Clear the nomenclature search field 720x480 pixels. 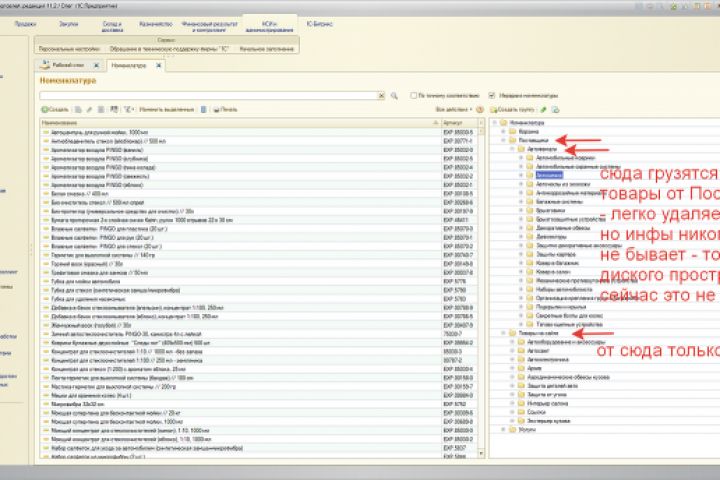coord(381,96)
